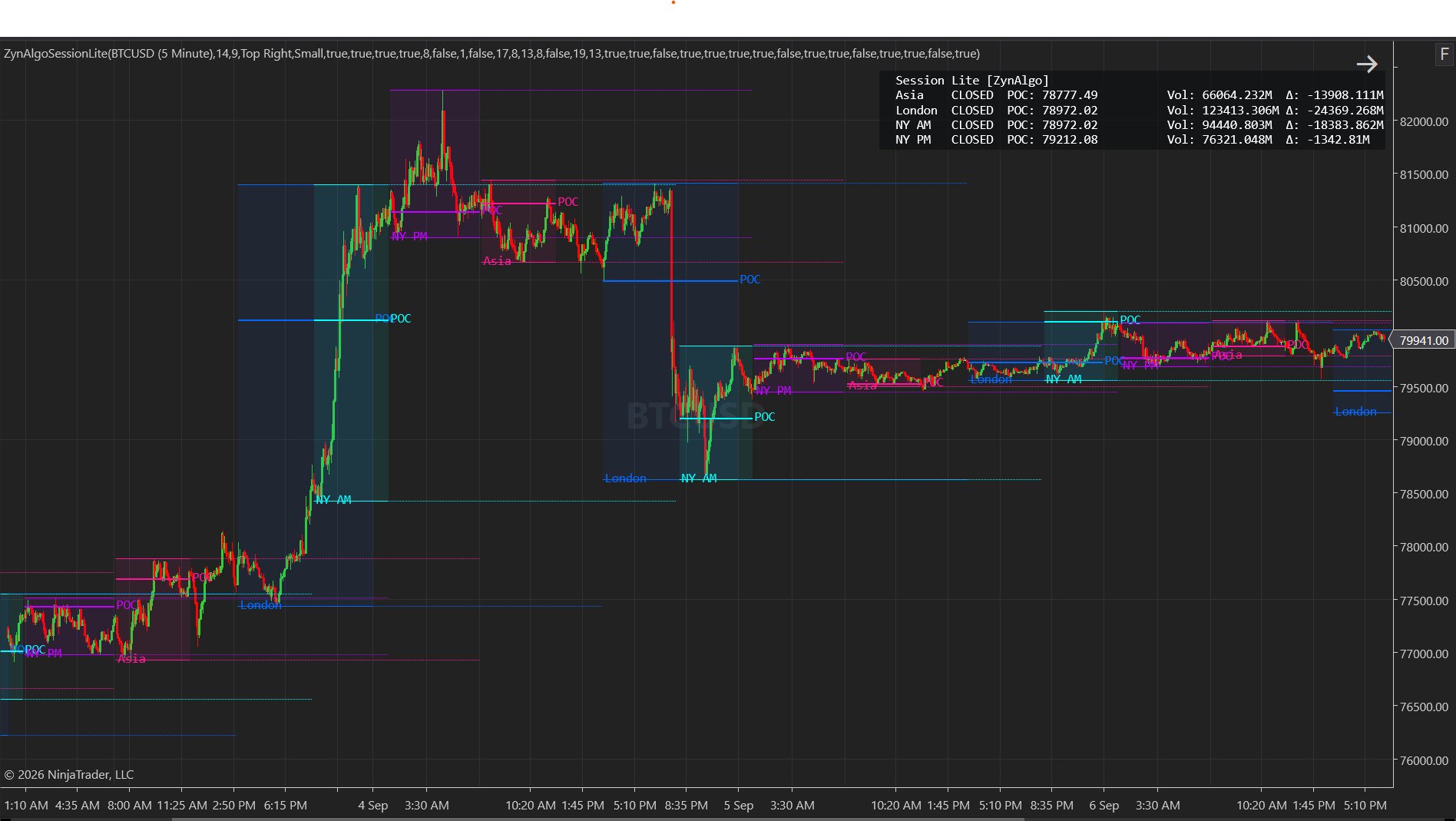The width and height of the screenshot is (1456, 821).
Task: Click the Session Lite [ZynAlgo] table header
Action: 971,81
